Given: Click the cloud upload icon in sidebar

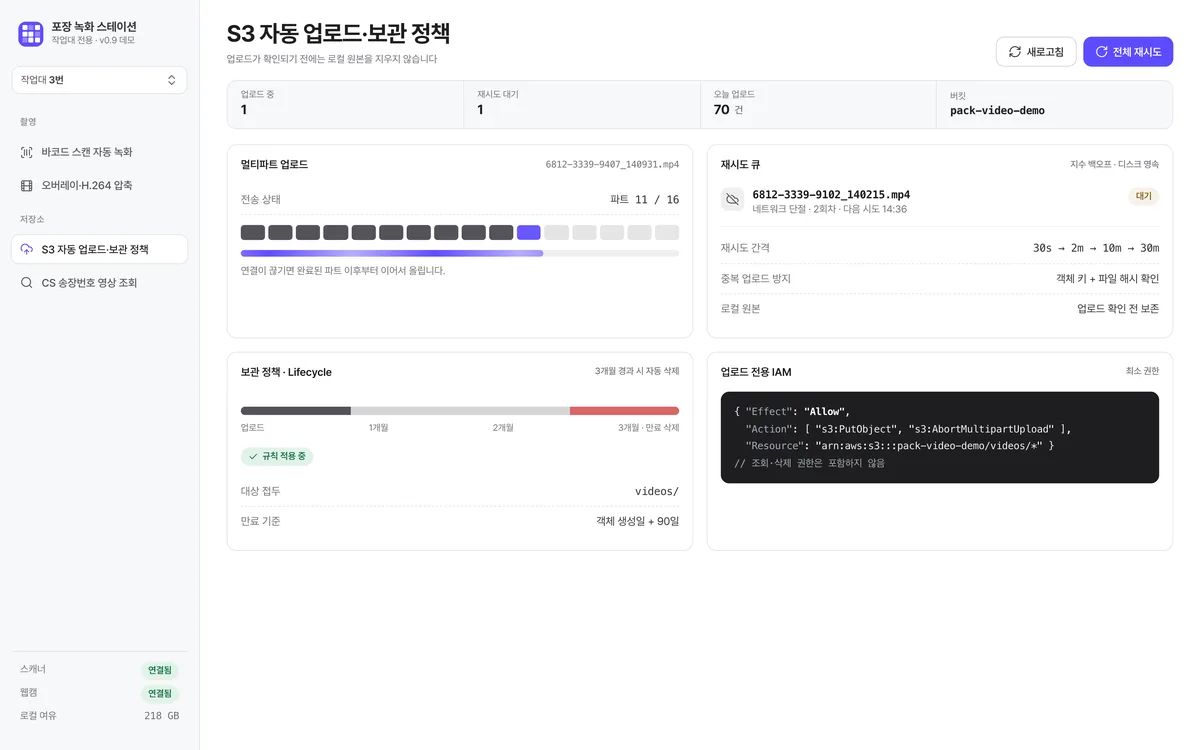Looking at the screenshot, I should click(x=27, y=249).
